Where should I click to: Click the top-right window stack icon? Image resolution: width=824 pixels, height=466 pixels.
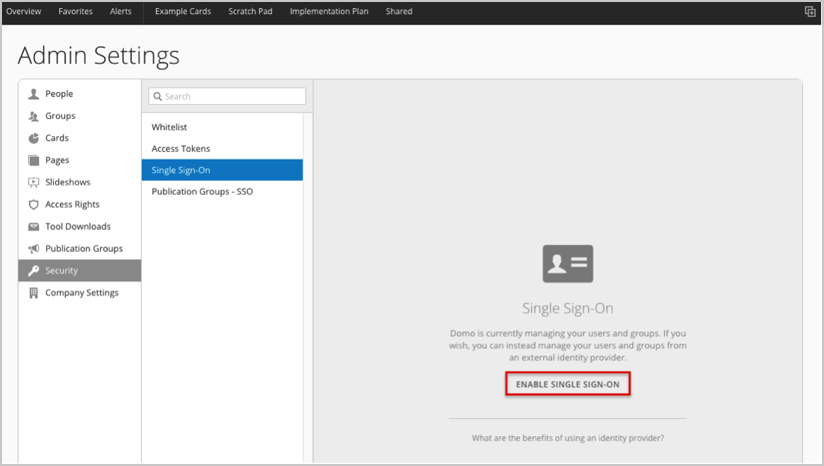click(x=810, y=12)
